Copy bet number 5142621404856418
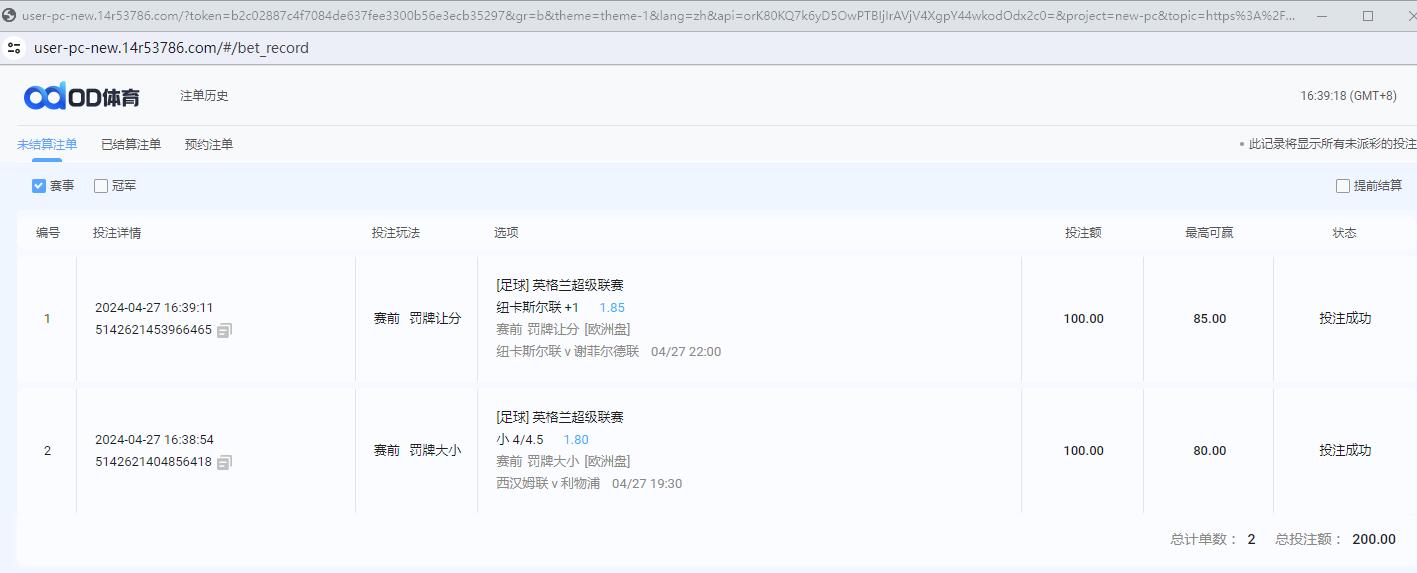Screen dimensions: 1417x573 pyautogui.click(x=224, y=462)
